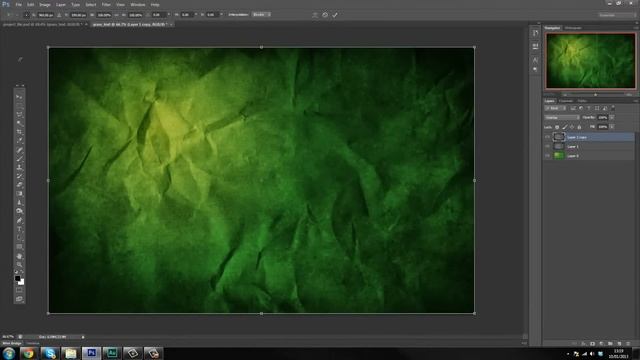
Task: Hide the Layer 1 layer
Action: tap(547, 147)
